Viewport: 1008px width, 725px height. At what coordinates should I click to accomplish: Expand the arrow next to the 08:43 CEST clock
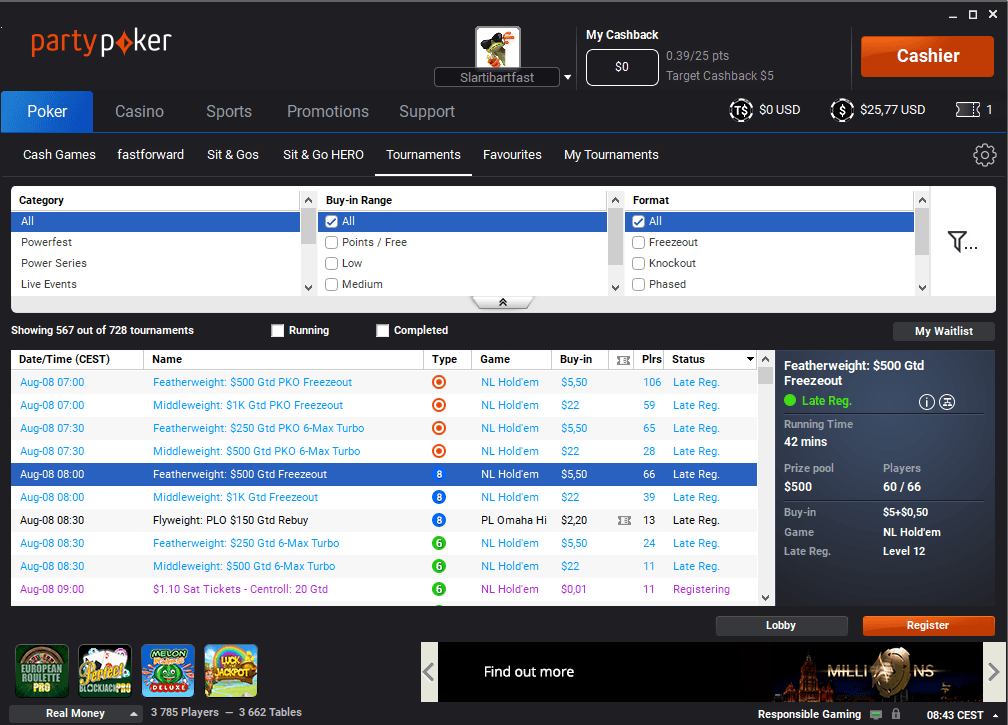pyautogui.click(x=995, y=715)
